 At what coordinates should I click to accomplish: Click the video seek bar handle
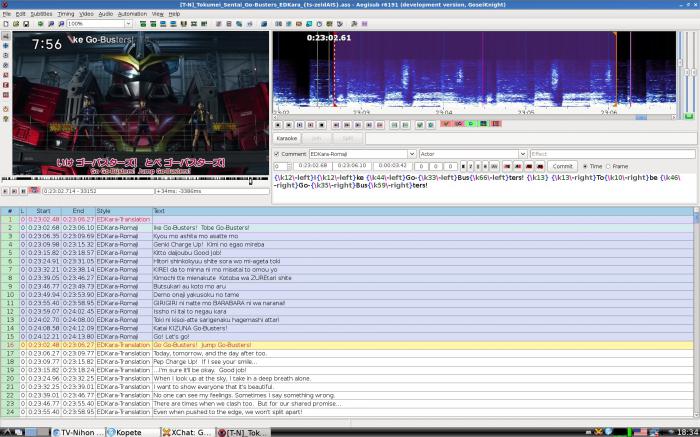(250, 180)
